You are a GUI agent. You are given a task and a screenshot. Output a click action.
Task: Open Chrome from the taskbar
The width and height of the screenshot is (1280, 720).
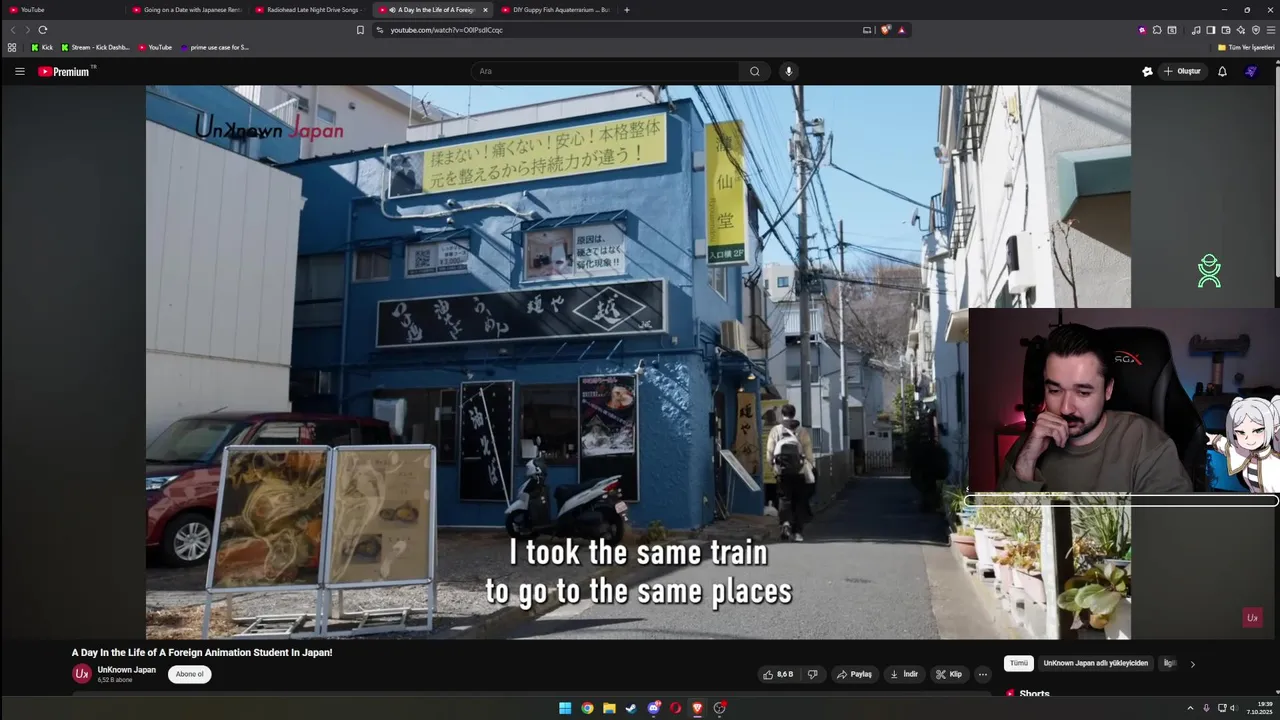[587, 708]
